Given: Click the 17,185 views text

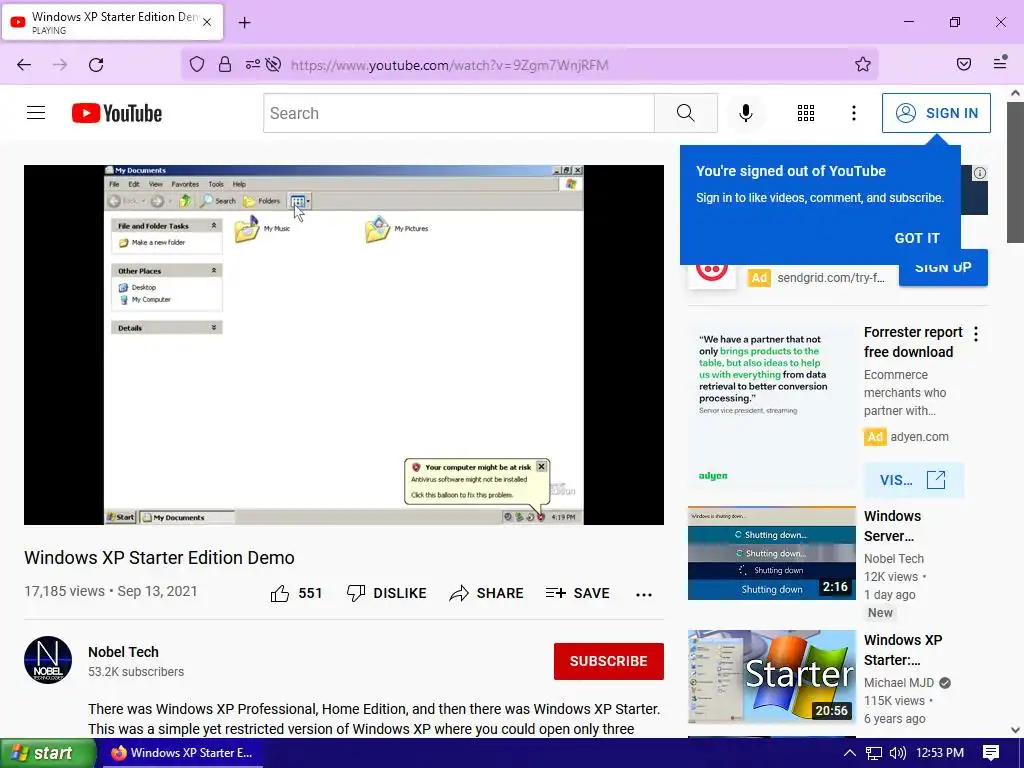Looking at the screenshot, I should [x=64, y=591].
